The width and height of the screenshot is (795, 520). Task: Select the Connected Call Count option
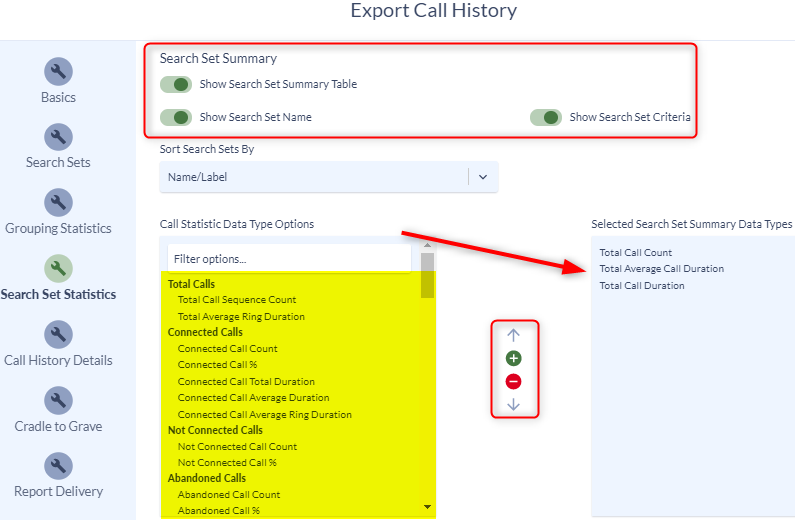(x=228, y=349)
